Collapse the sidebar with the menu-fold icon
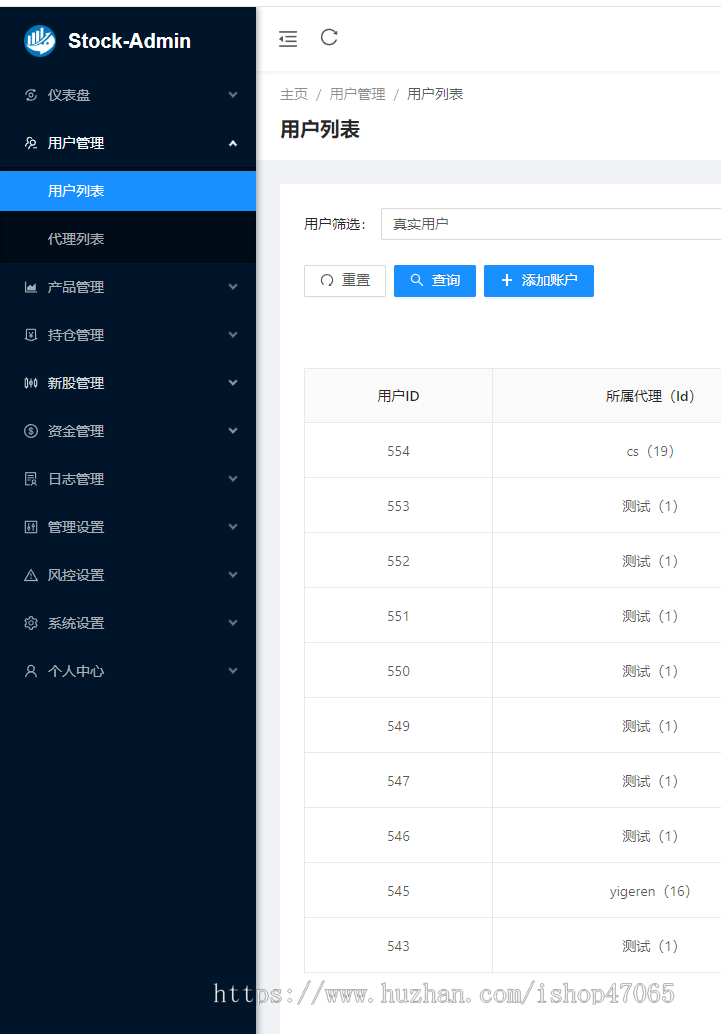Viewport: 721px width, 1034px height. click(x=288, y=39)
